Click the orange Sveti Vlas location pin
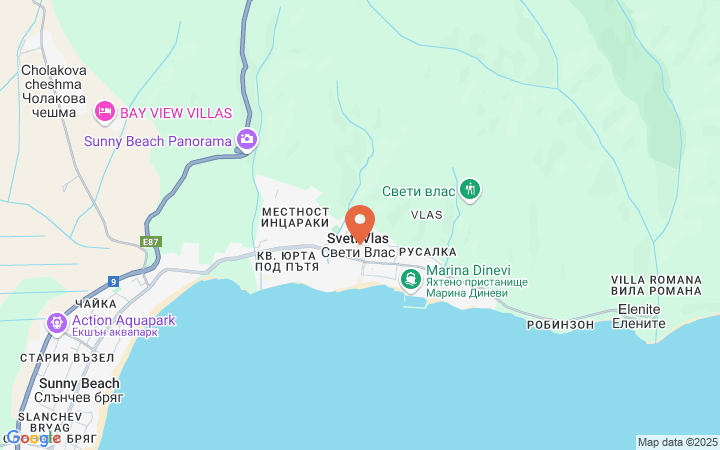 (360, 224)
